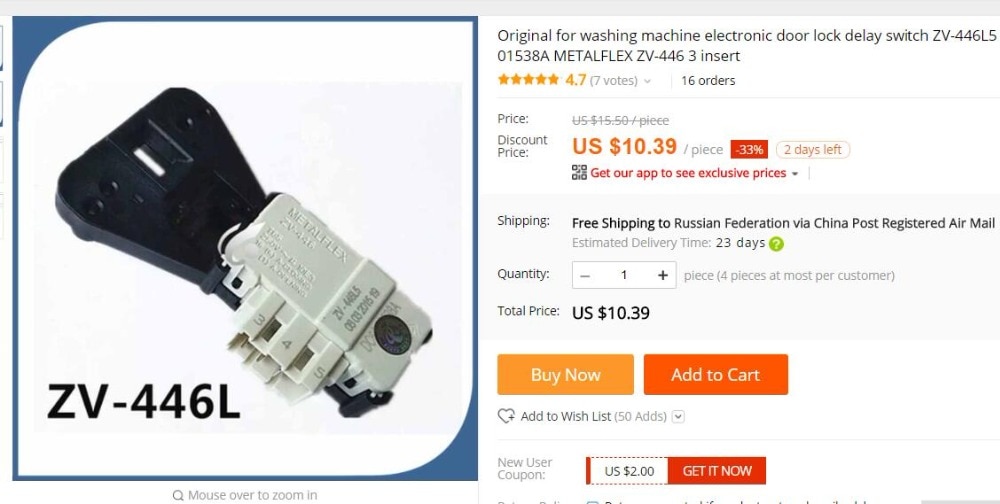The image size is (1000, 504).
Task: Click the -33% discount badge
Action: coord(749,150)
